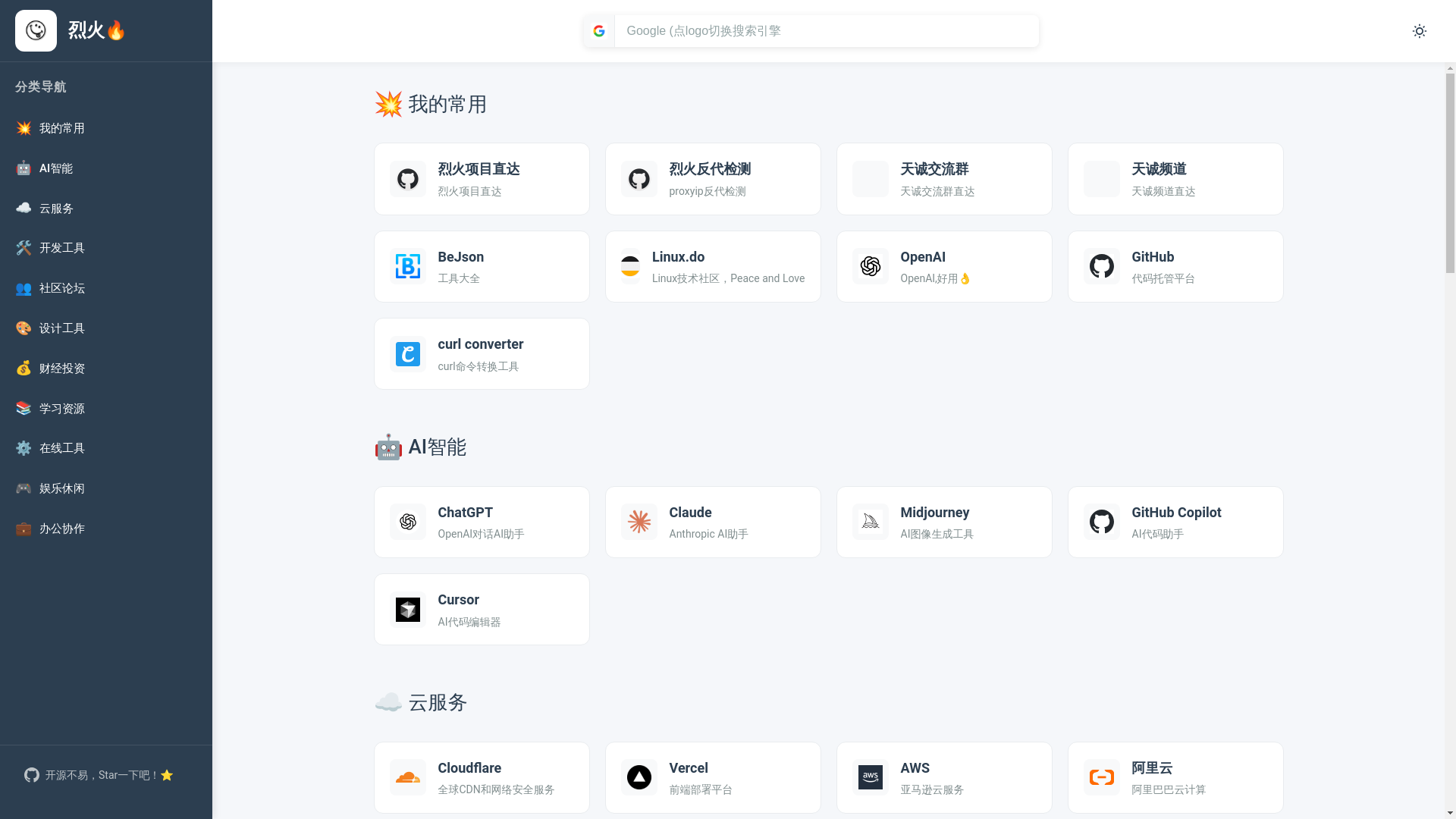Click the AWS logo icon
This screenshot has width=1456, height=819.
click(x=871, y=777)
